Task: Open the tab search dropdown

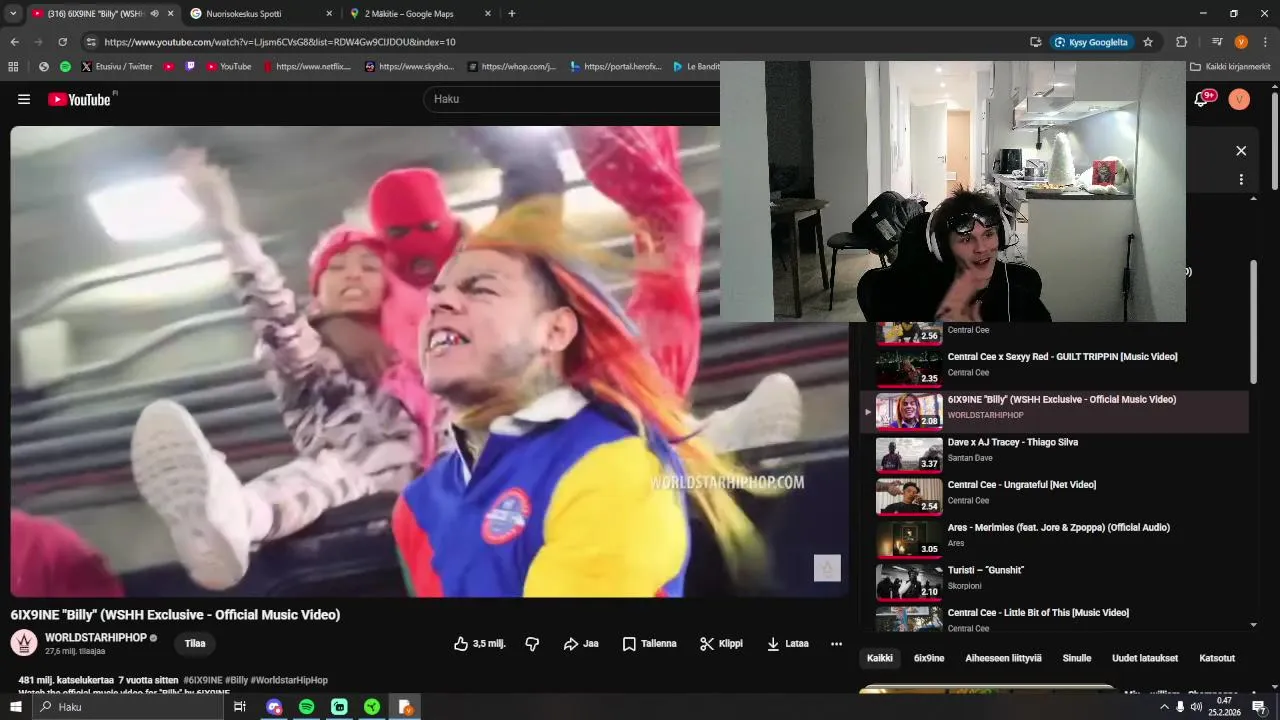Action: click(13, 14)
